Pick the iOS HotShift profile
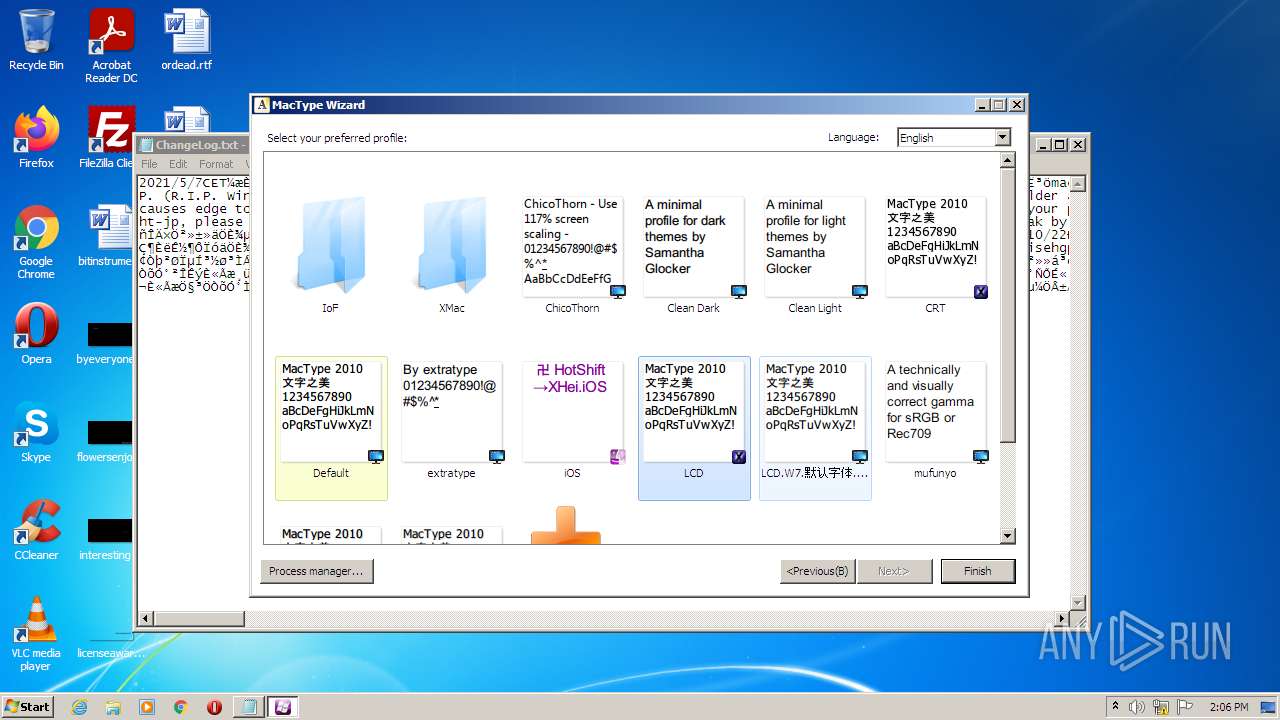 (572, 428)
